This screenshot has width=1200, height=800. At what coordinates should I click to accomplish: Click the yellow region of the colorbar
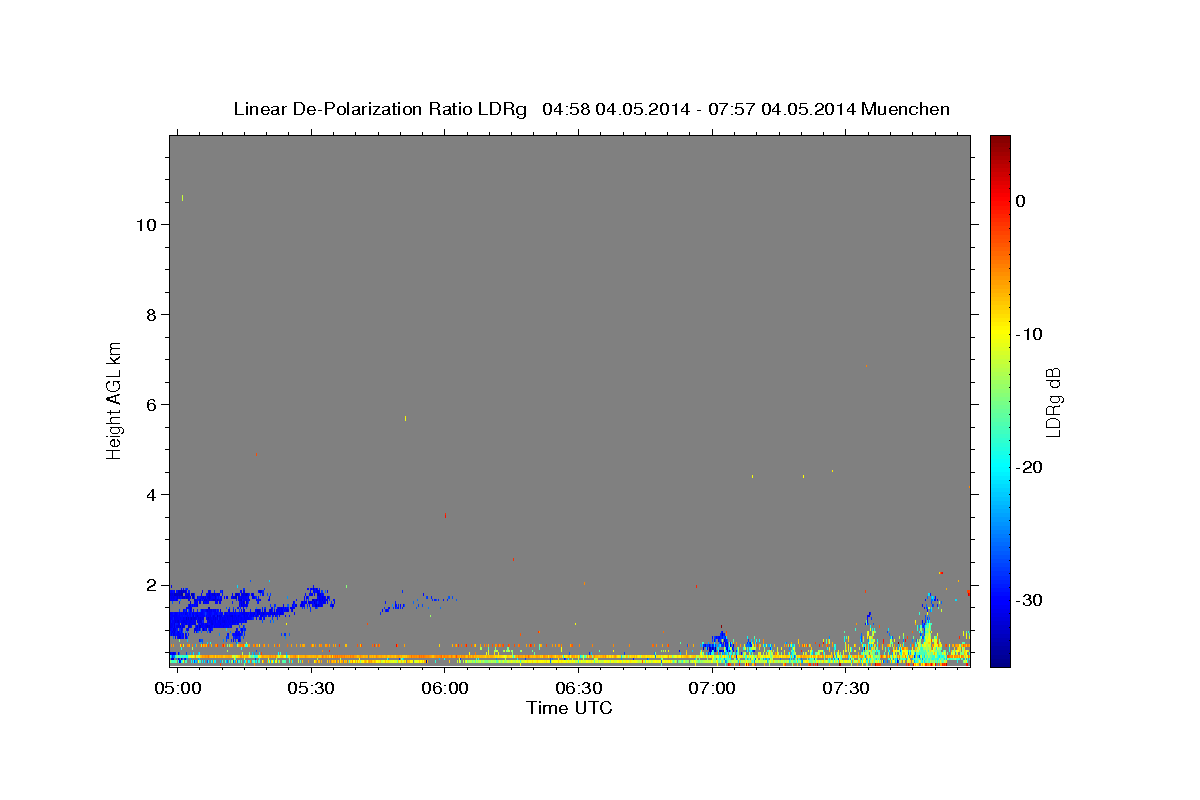[x=1000, y=330]
